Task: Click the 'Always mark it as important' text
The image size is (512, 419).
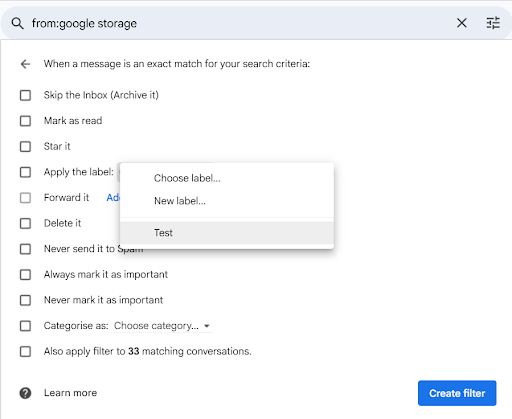Action: 106,275
